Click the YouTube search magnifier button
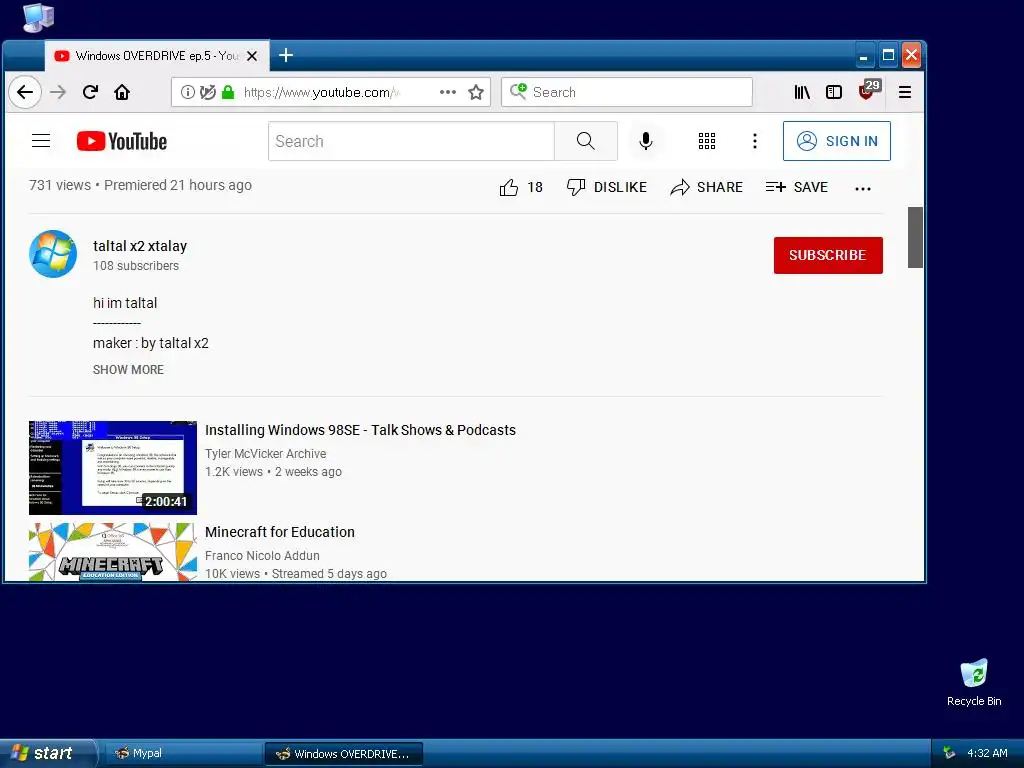This screenshot has height=768, width=1024. [586, 141]
